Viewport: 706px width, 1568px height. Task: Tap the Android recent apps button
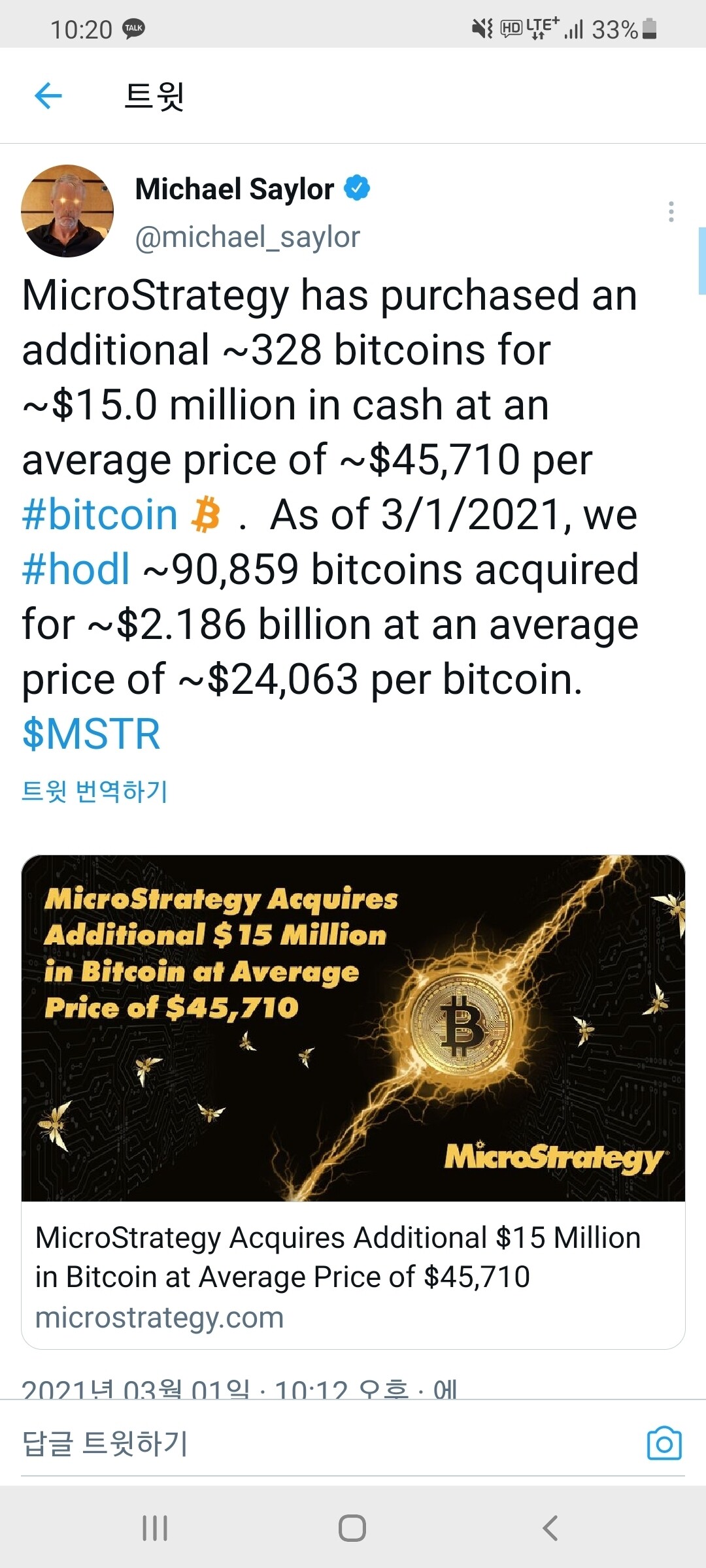(155, 1528)
